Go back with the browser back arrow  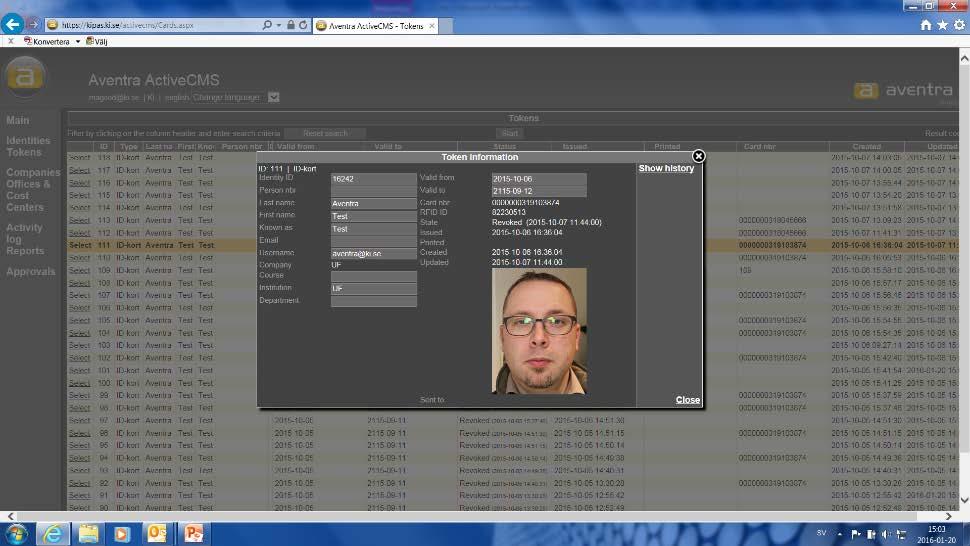[12, 24]
